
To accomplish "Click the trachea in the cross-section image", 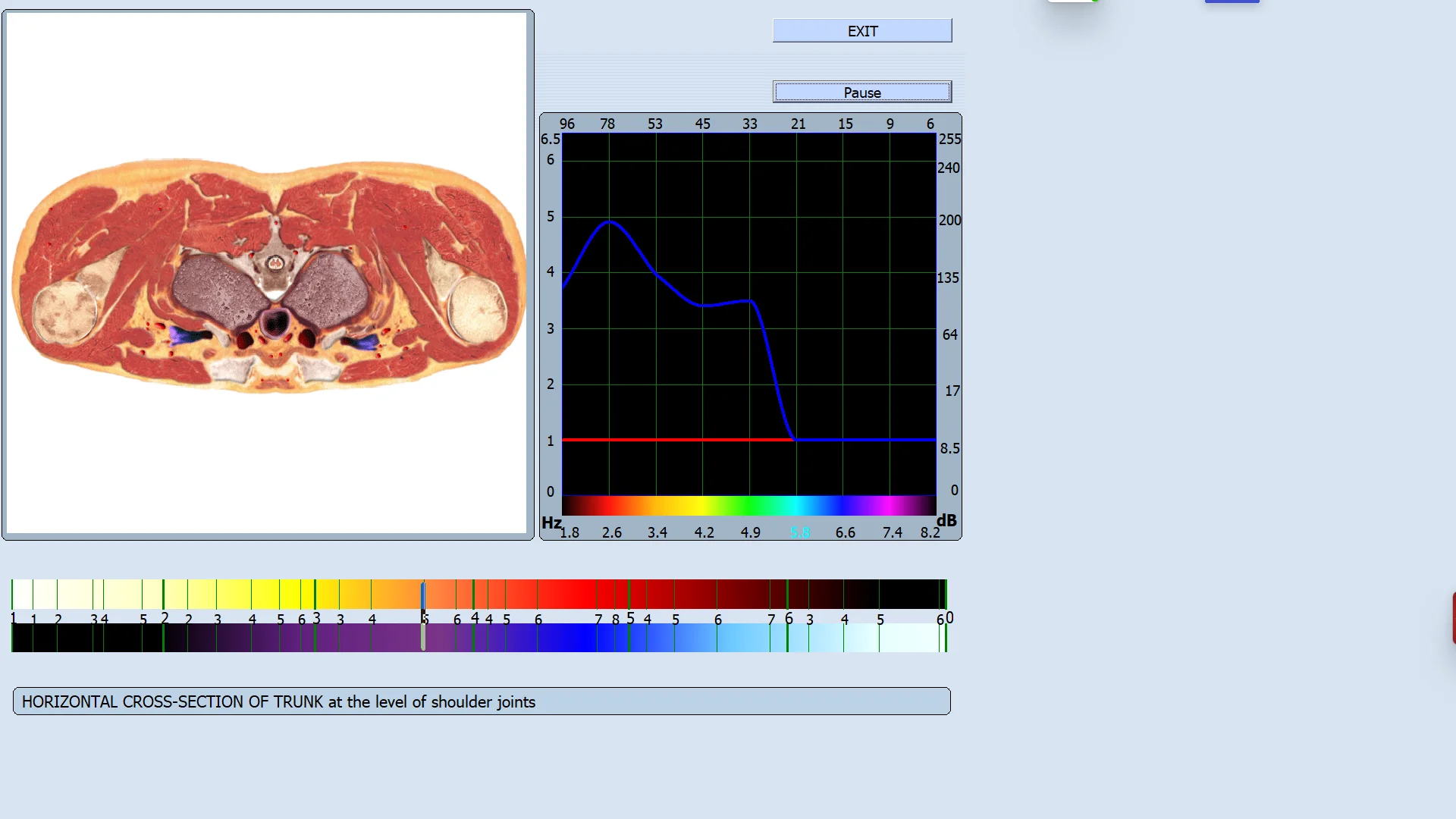I will [276, 322].
